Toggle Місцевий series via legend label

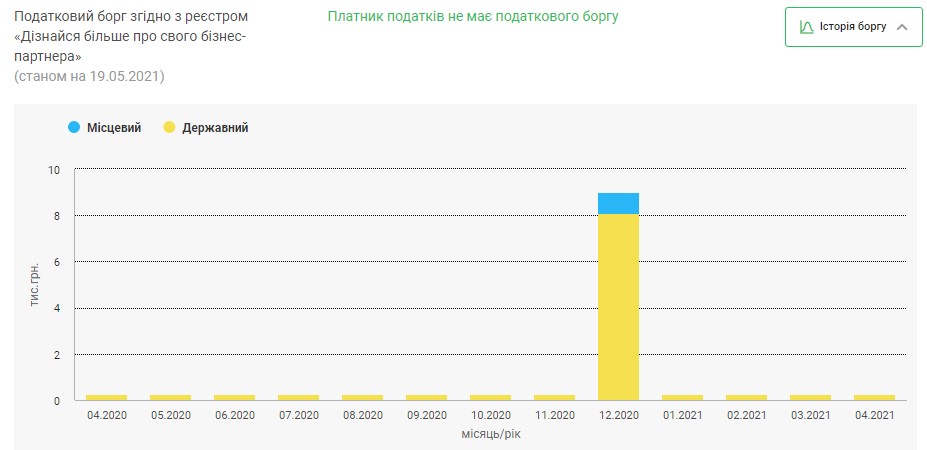pyautogui.click(x=115, y=128)
